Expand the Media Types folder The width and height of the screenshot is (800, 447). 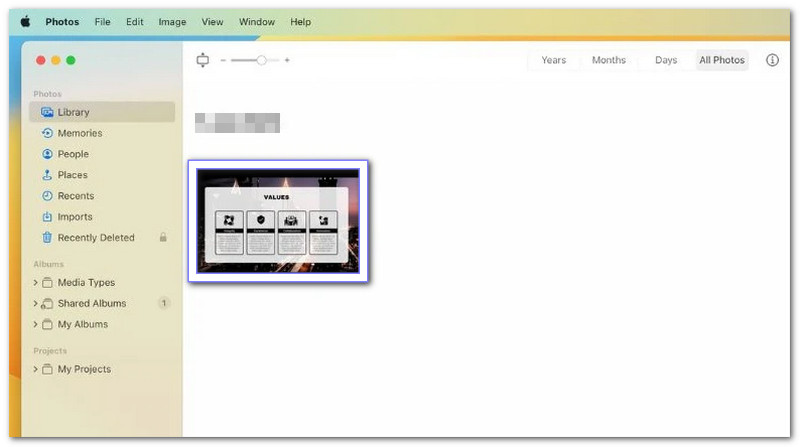click(36, 283)
